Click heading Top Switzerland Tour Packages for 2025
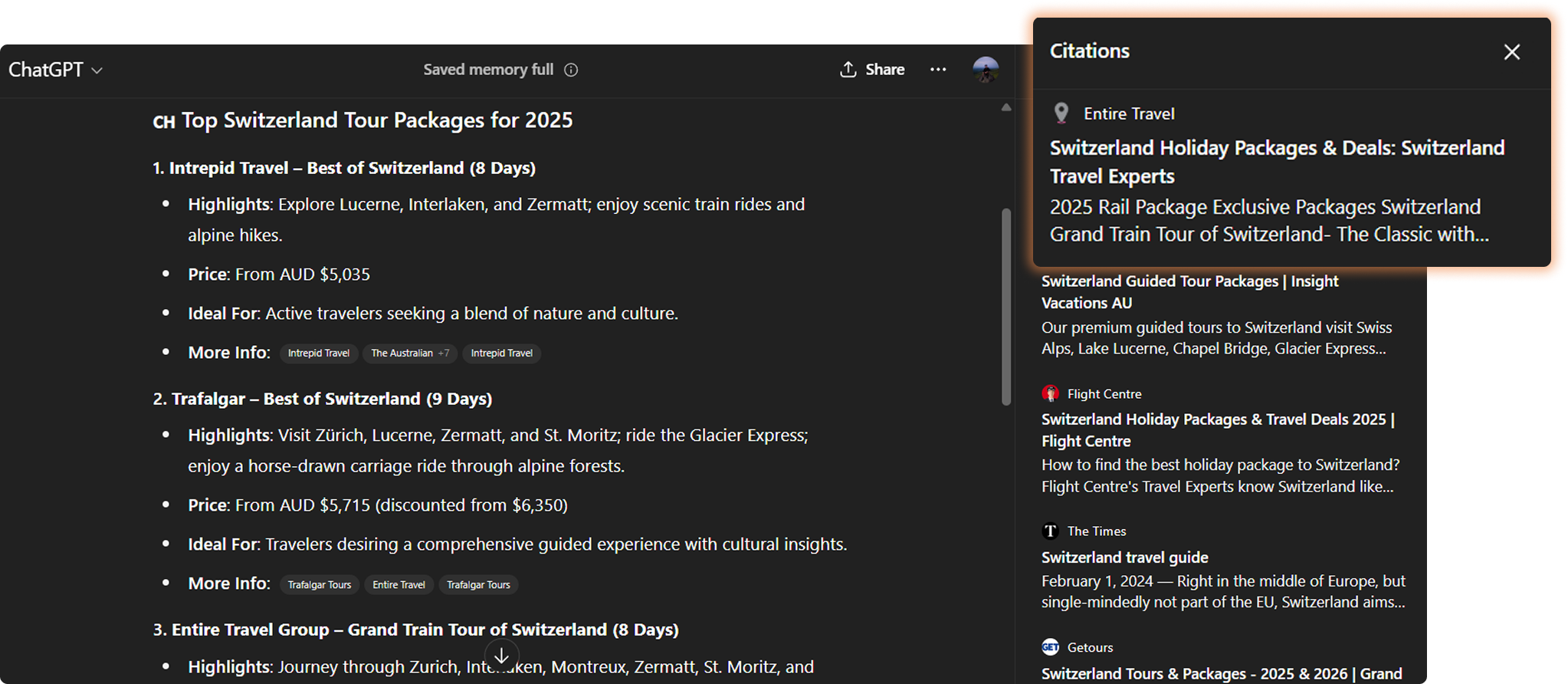Image resolution: width=1568 pixels, height=684 pixels. [362, 120]
